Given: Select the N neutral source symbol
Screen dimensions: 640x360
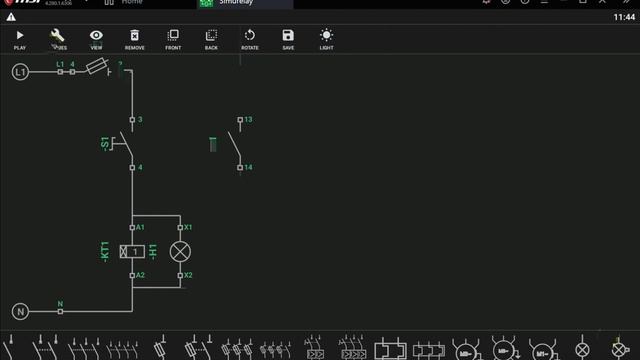Looking at the screenshot, I should pos(20,311).
